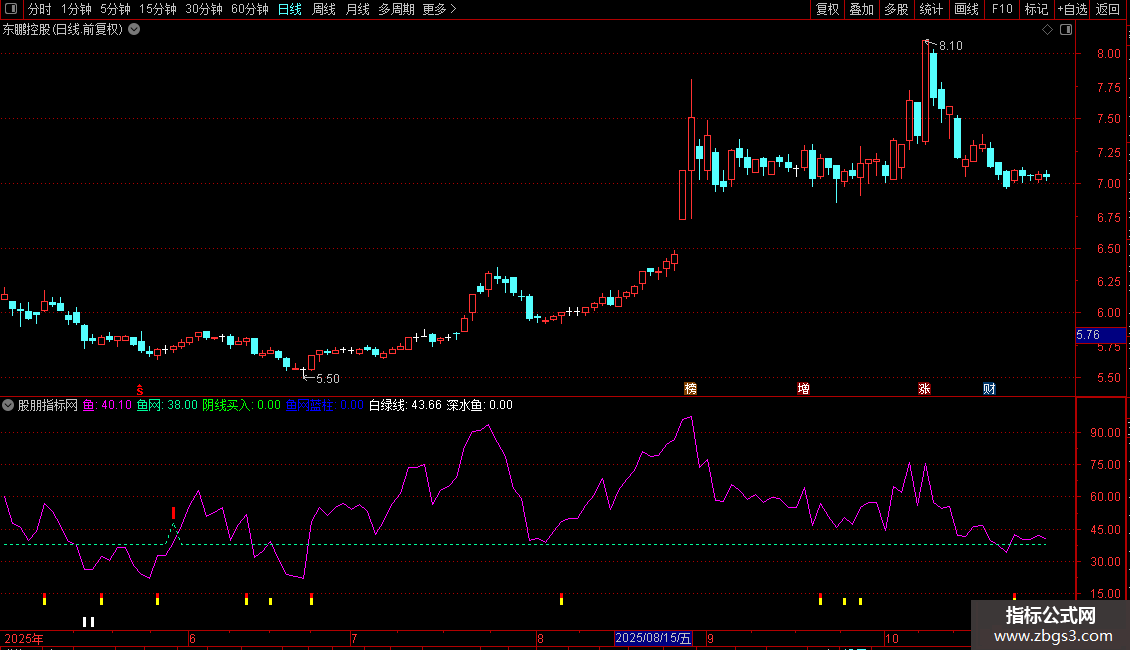This screenshot has width=1130, height=650.
Task: Click the 深水鱼: 0.00 value
Action: 480,405
